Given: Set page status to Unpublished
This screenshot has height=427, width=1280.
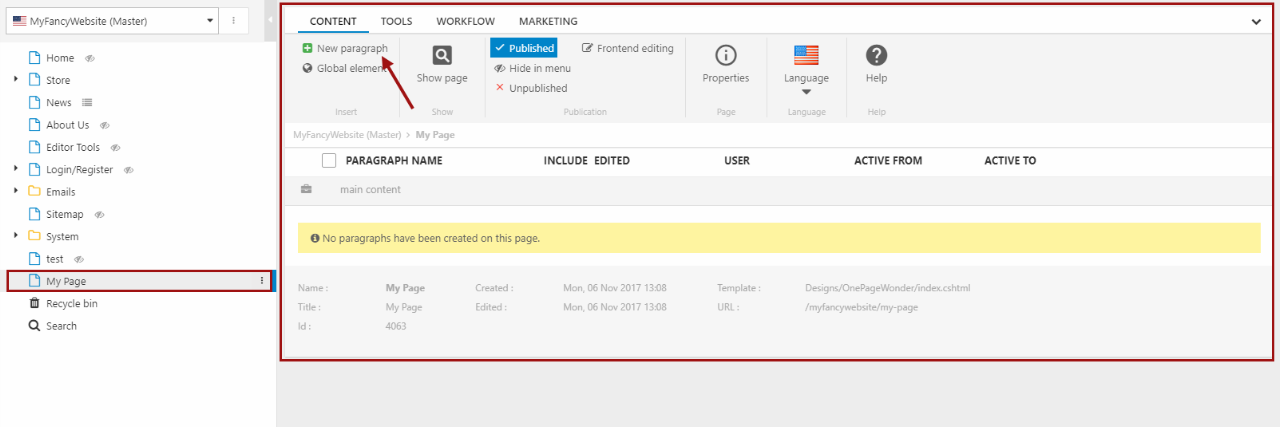Looking at the screenshot, I should (x=531, y=88).
